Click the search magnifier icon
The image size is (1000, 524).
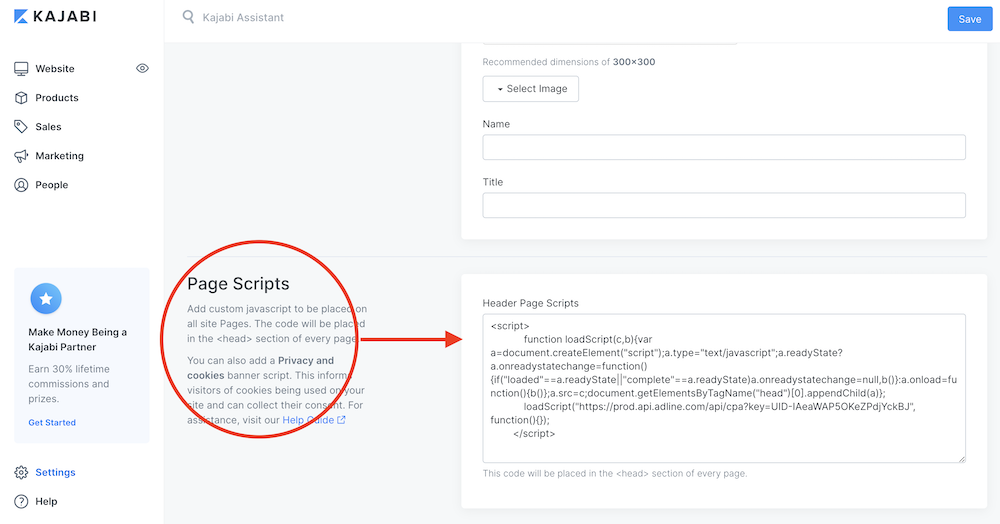click(x=188, y=17)
